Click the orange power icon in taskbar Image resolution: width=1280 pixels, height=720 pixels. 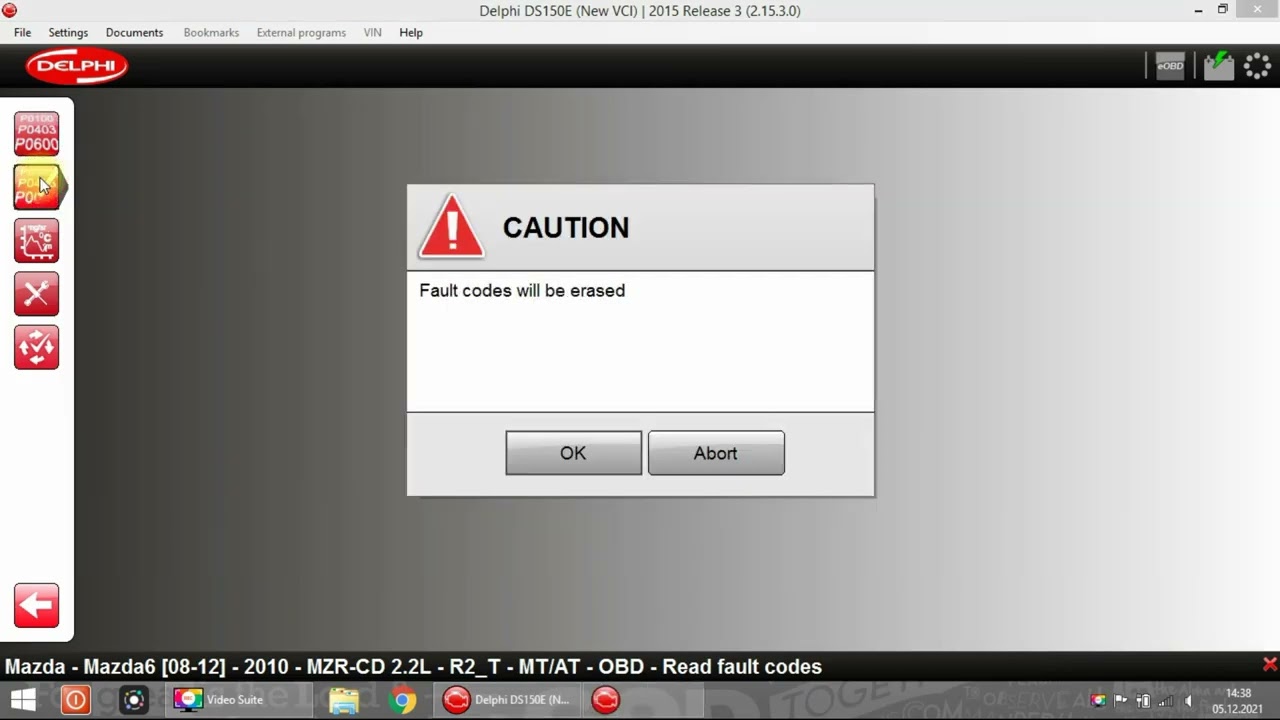pos(76,700)
